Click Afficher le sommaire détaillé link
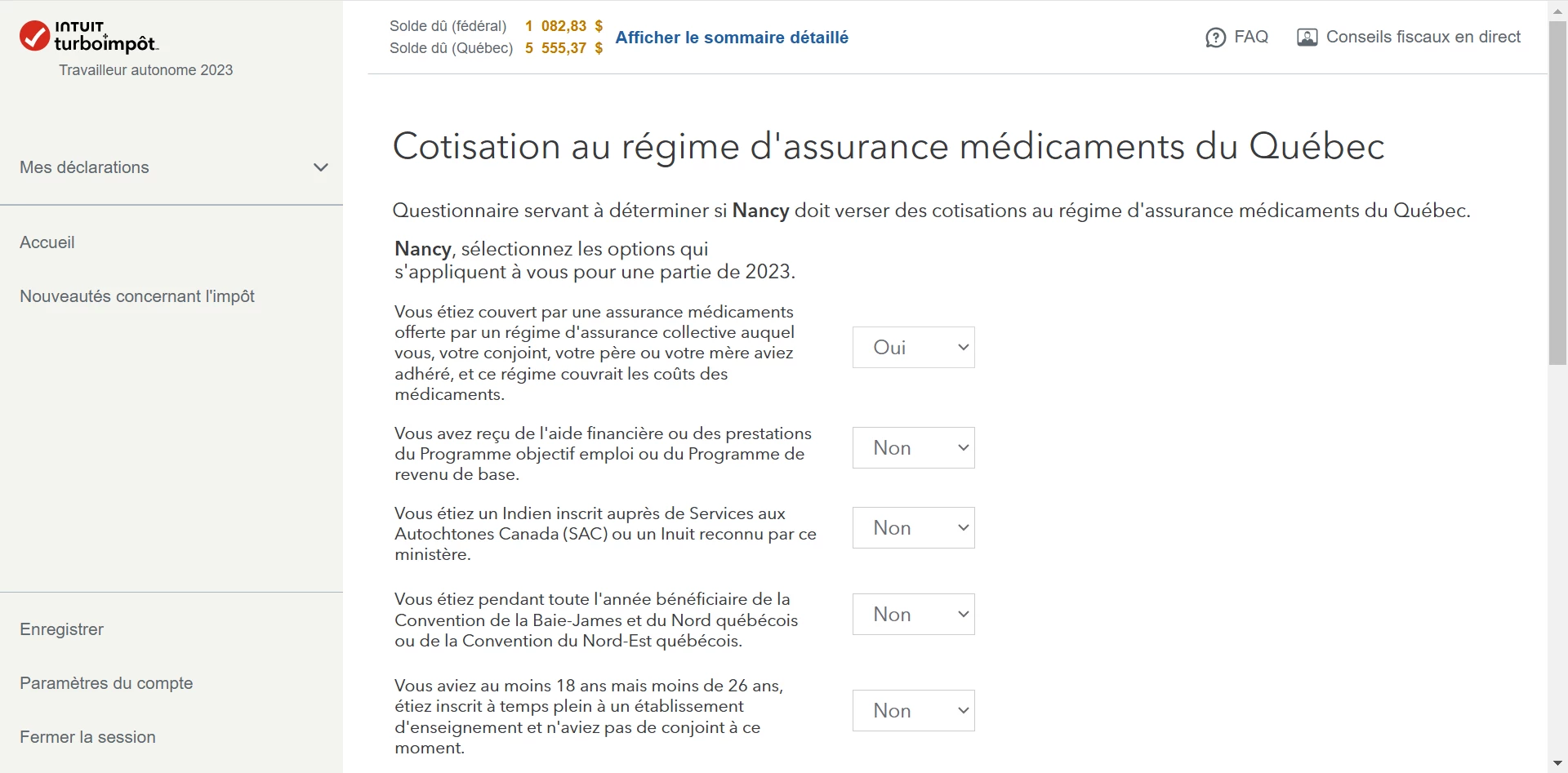Viewport: 1568px width, 773px height. pyautogui.click(x=732, y=38)
